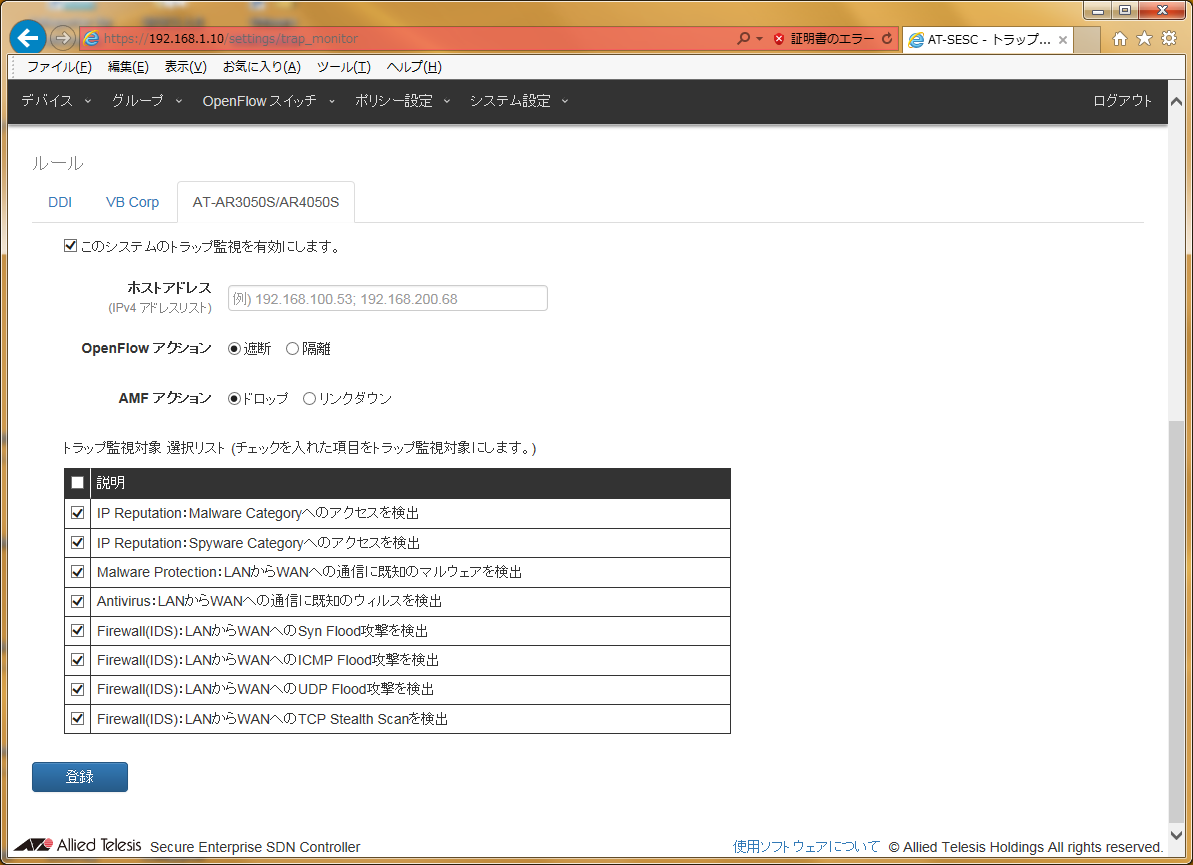Switch to the DDI tab
This screenshot has height=865, width=1193.
(x=60, y=202)
